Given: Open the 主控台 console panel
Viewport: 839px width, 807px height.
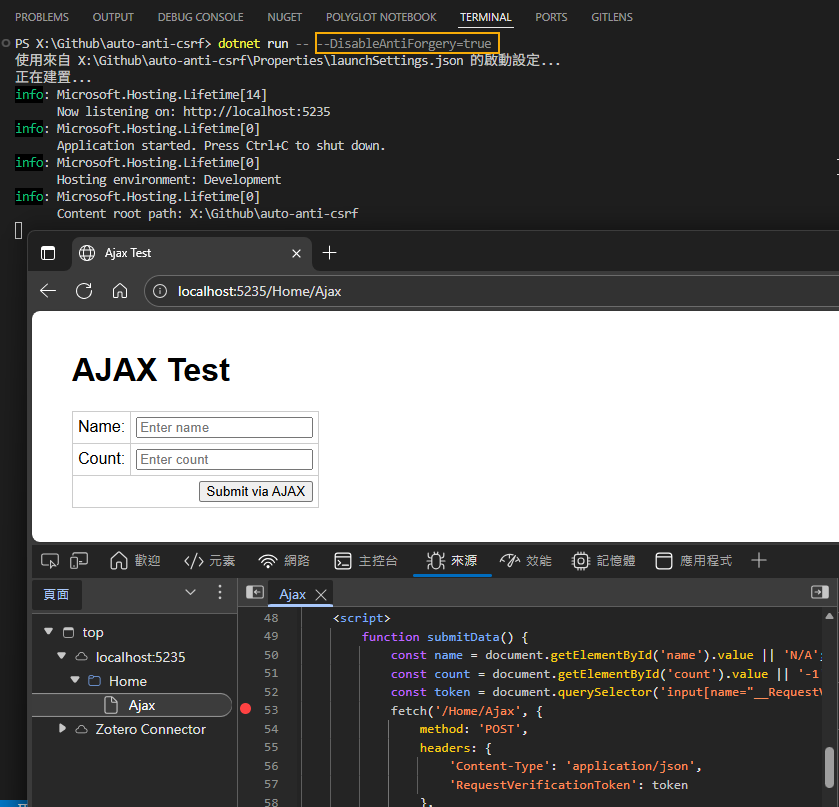Looking at the screenshot, I should [x=366, y=560].
